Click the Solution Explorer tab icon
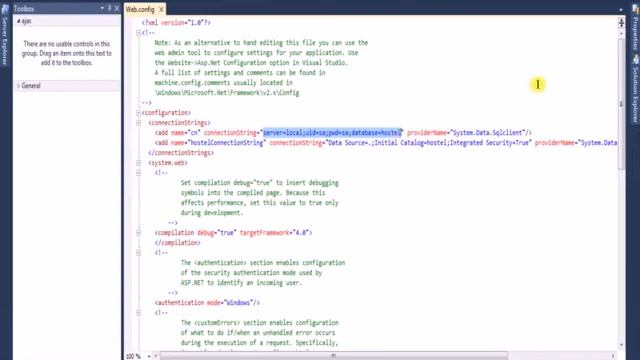Viewport: 640px width, 360px height. point(636,60)
